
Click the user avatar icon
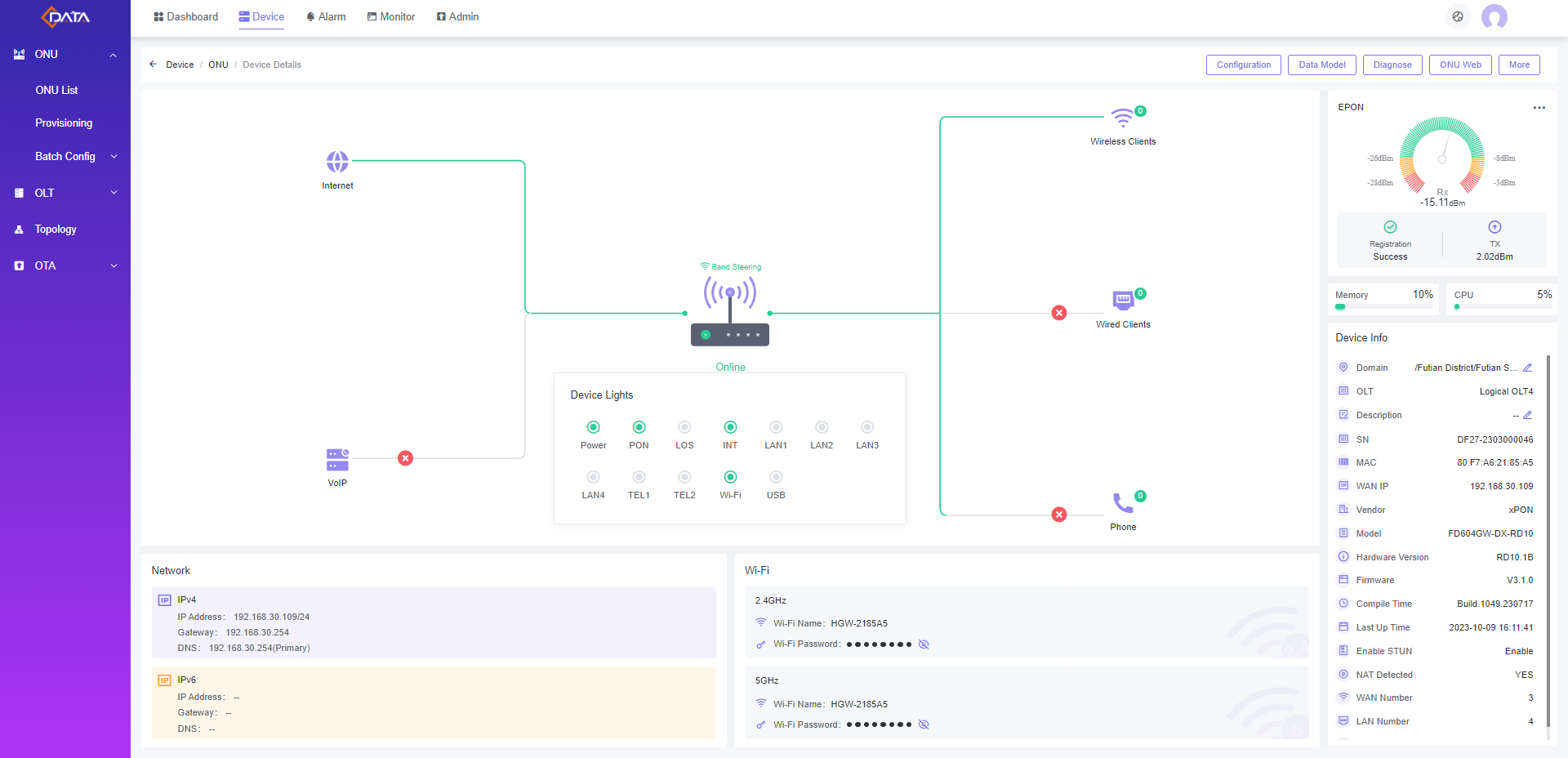click(x=1494, y=16)
